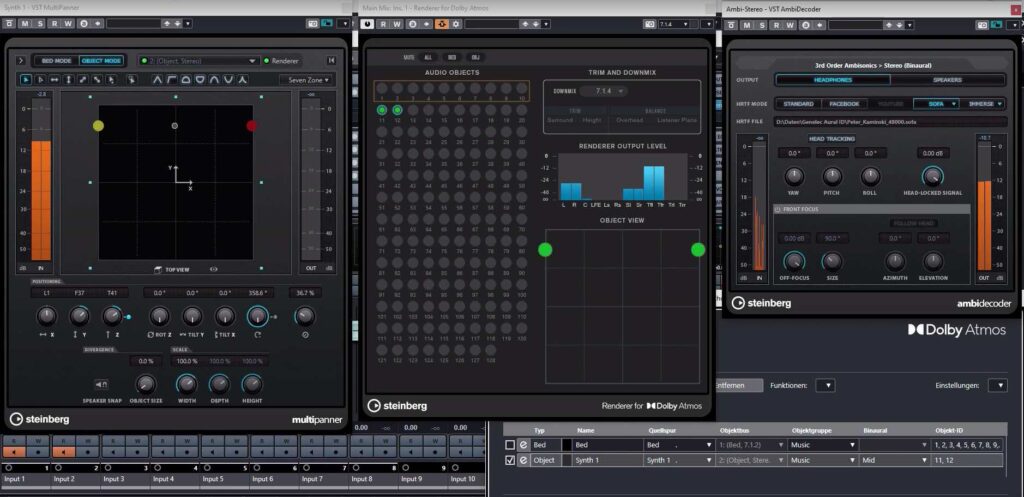Click the left green object dot in Object View
Viewport: 1024px width, 497px height.
pos(545,249)
